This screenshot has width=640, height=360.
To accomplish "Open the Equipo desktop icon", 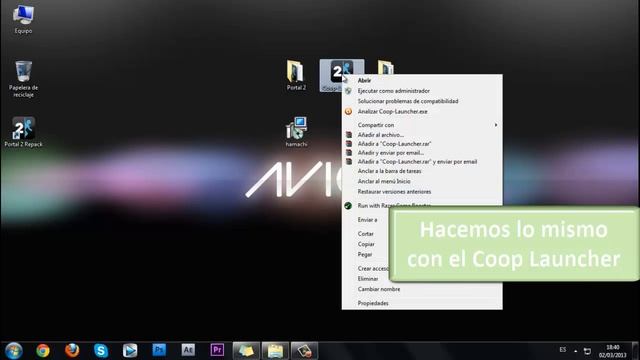I will pyautogui.click(x=23, y=19).
